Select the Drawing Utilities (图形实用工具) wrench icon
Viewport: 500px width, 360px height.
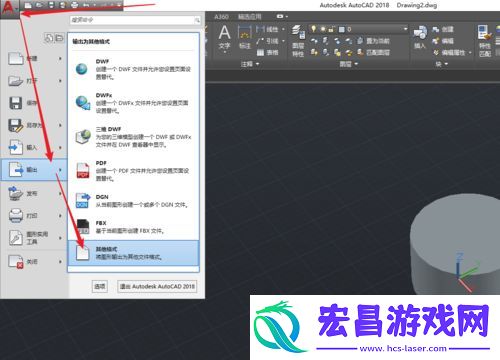16,238
